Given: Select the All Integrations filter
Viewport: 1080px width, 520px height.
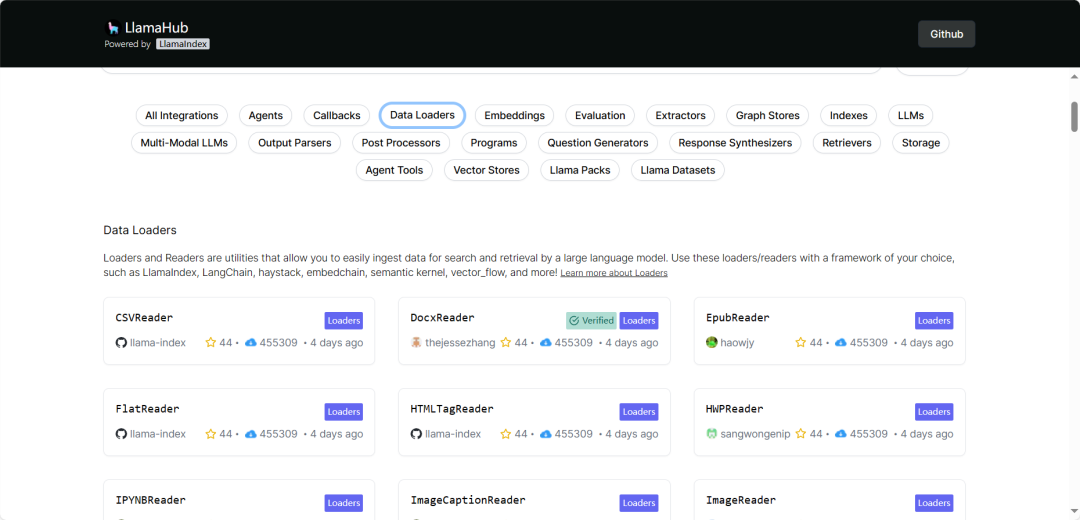Looking at the screenshot, I should point(182,115).
